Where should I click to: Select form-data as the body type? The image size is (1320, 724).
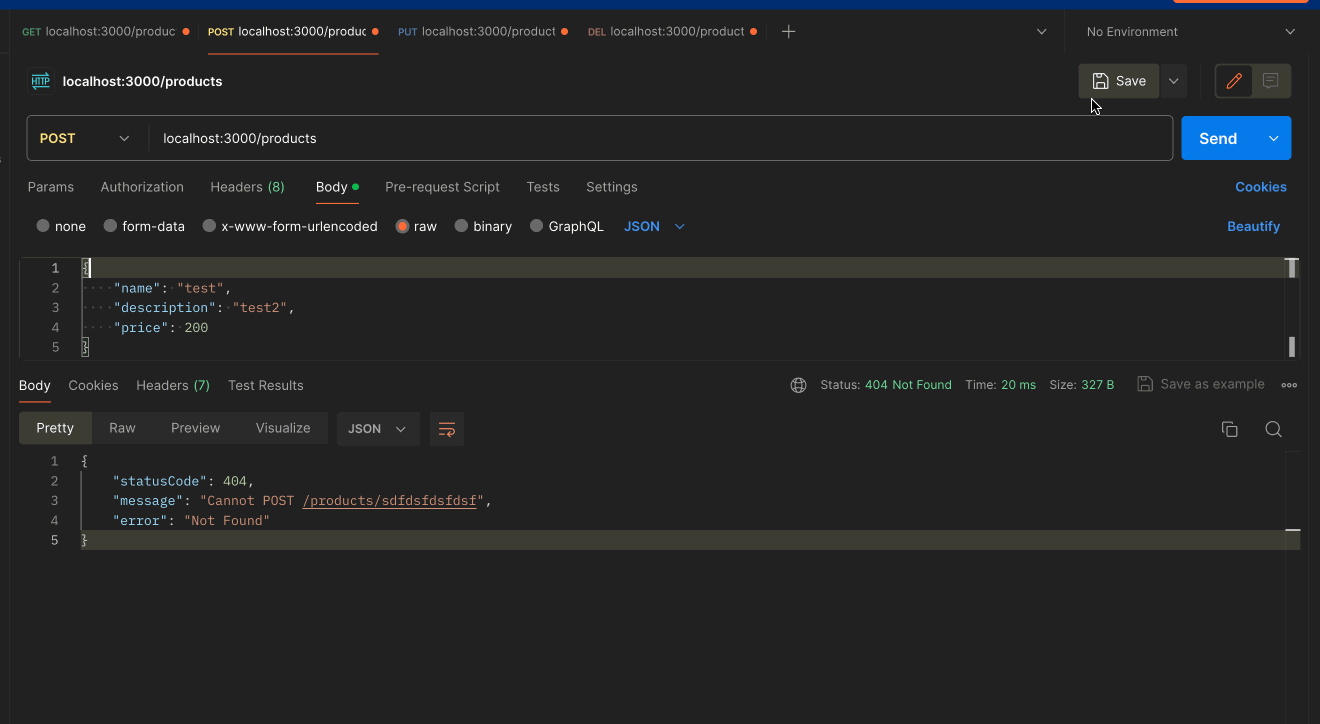point(144,226)
